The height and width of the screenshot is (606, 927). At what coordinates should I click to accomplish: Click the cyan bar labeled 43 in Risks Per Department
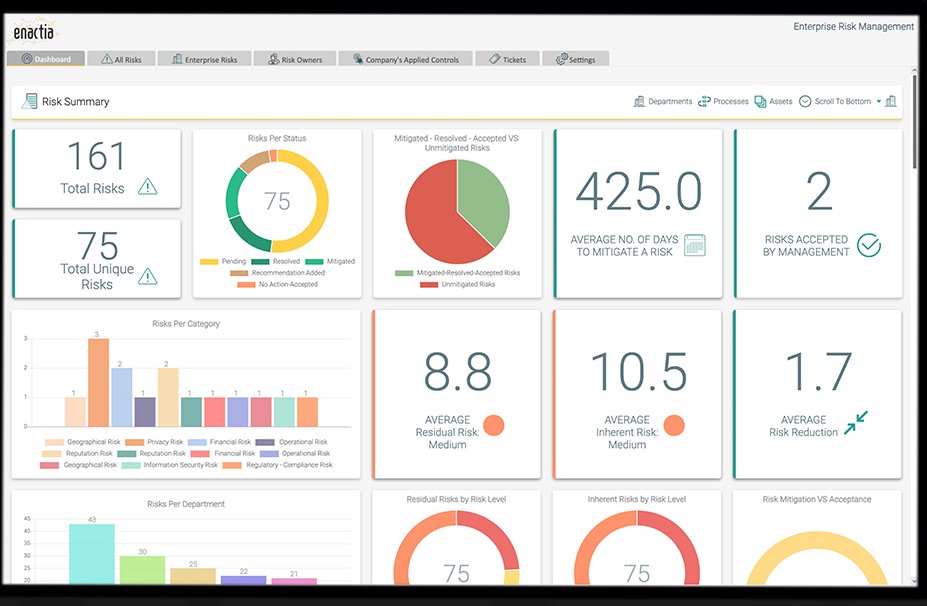coord(92,553)
